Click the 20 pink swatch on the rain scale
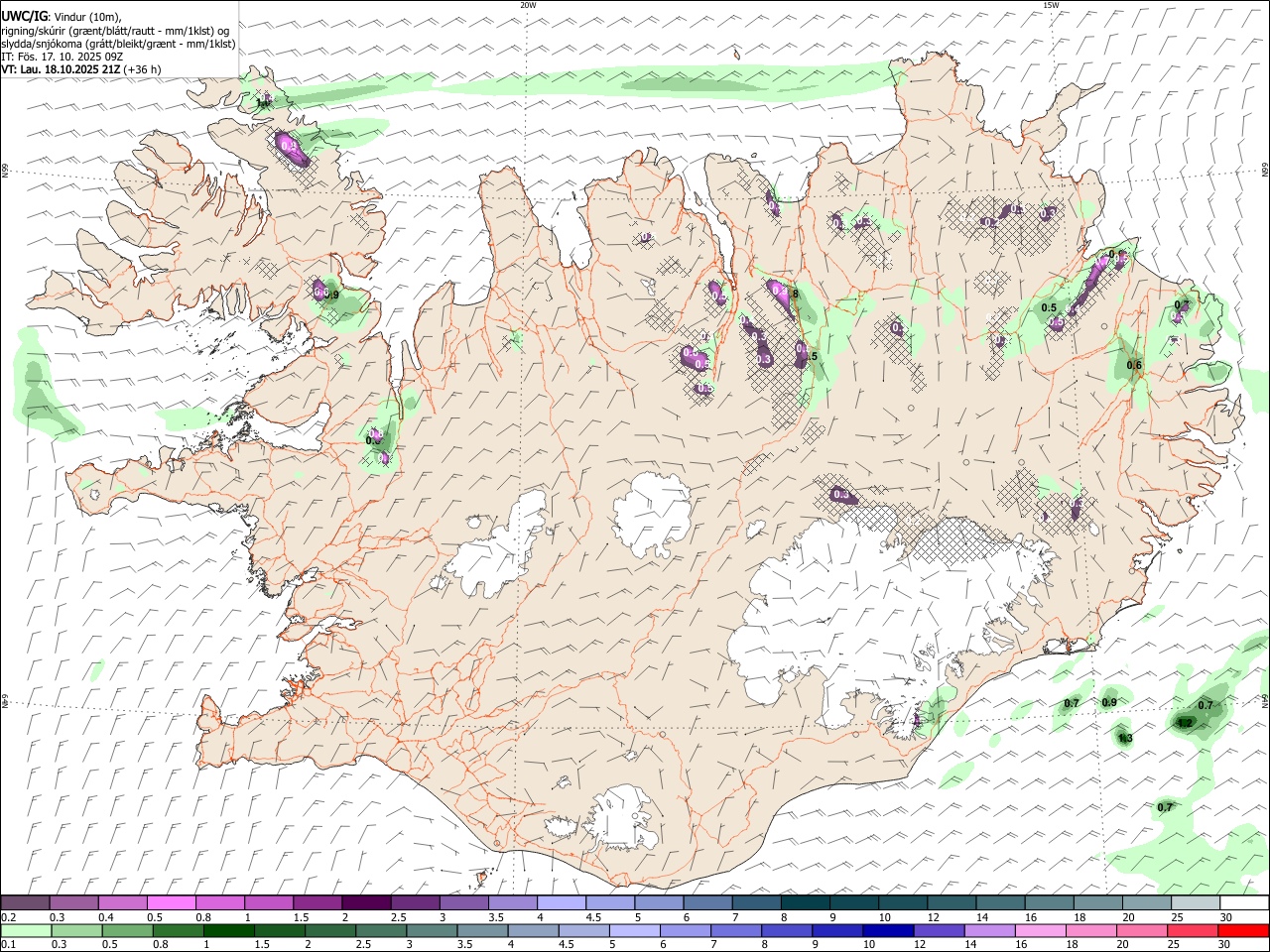Viewport: 1270px width, 952px height. point(1142,931)
